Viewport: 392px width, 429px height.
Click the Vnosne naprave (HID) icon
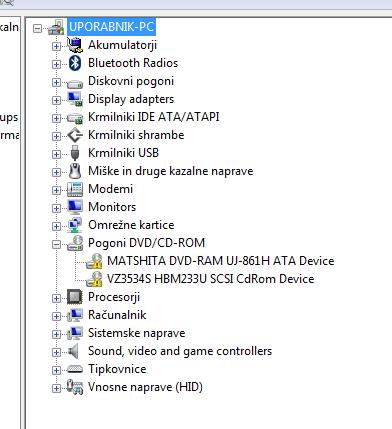[x=75, y=387]
